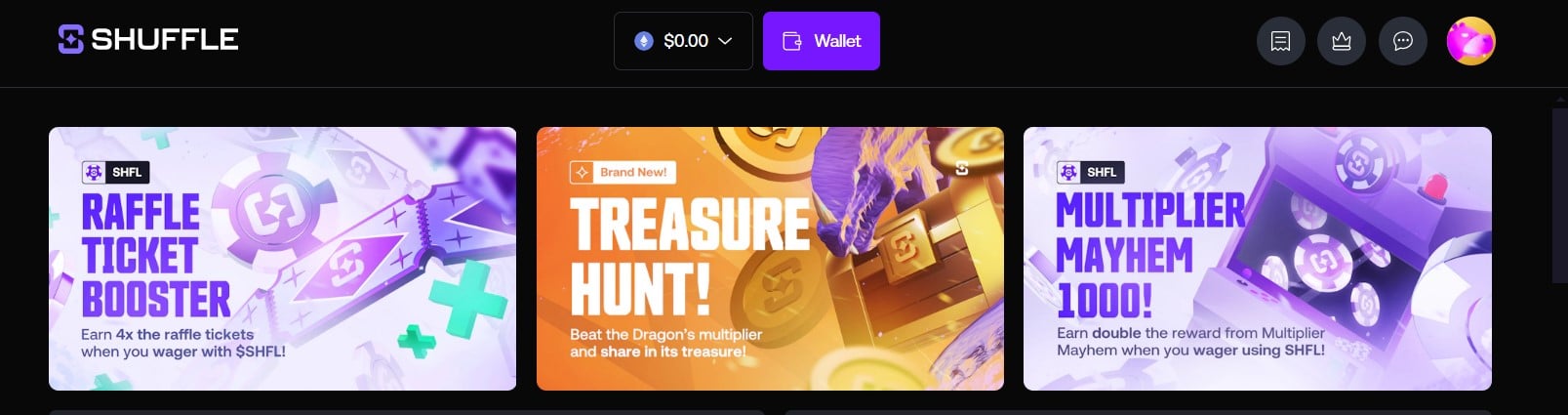
Task: Open the Raffle Ticket Booster banner
Action: click(x=282, y=259)
